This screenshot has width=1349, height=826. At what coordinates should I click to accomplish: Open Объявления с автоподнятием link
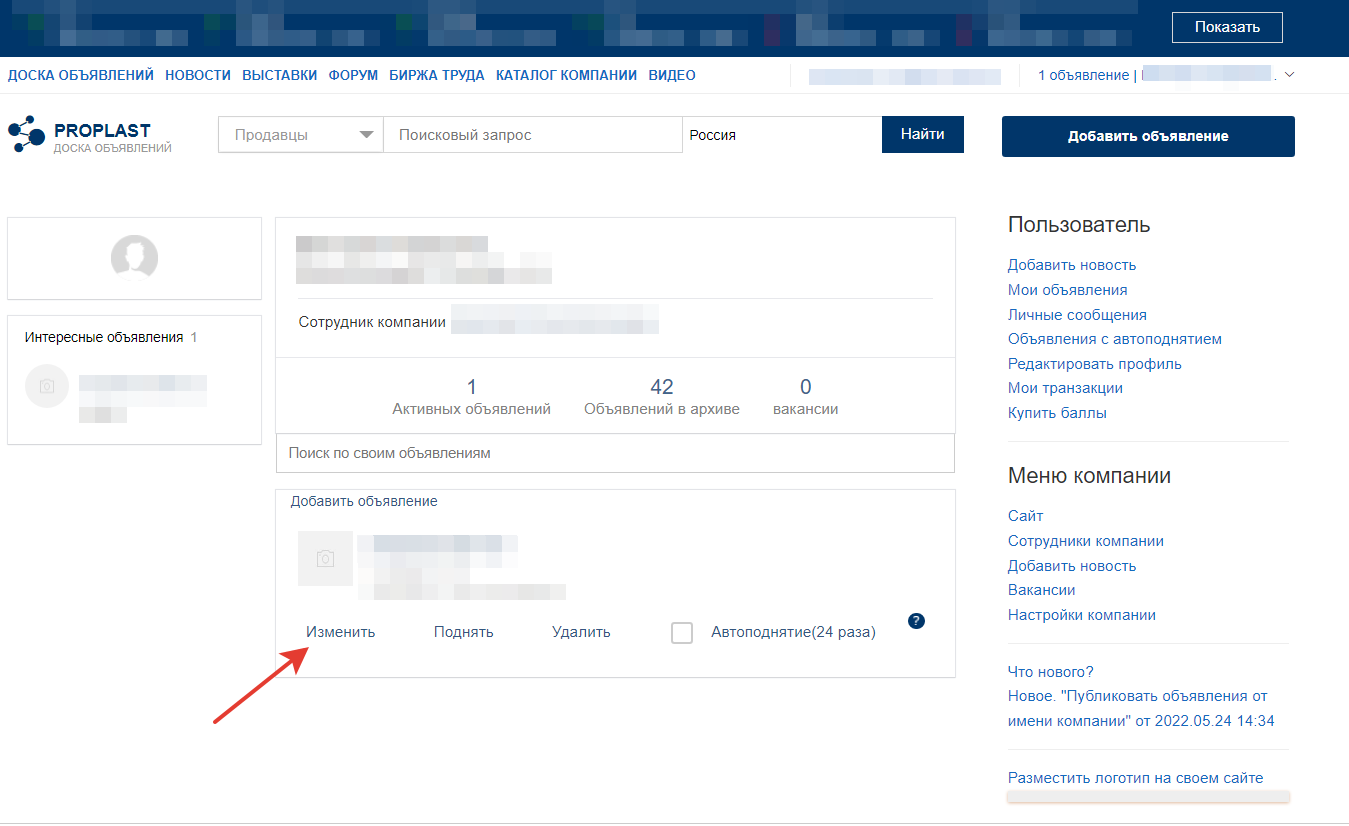click(1115, 339)
